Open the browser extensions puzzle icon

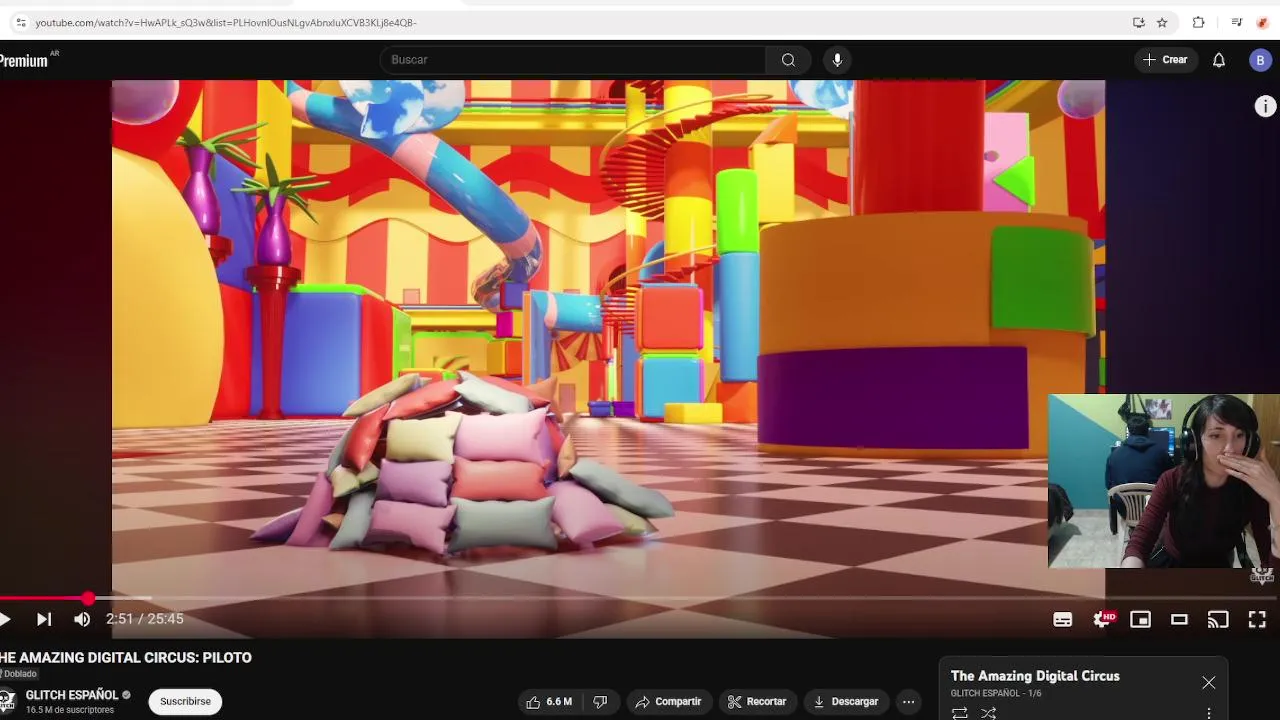click(1198, 22)
